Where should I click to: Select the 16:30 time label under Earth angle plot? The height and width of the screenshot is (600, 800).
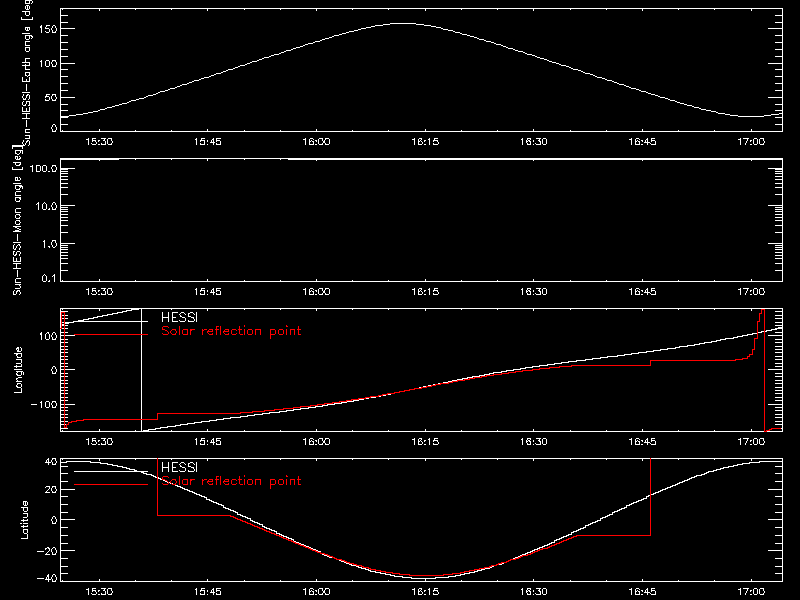click(534, 141)
